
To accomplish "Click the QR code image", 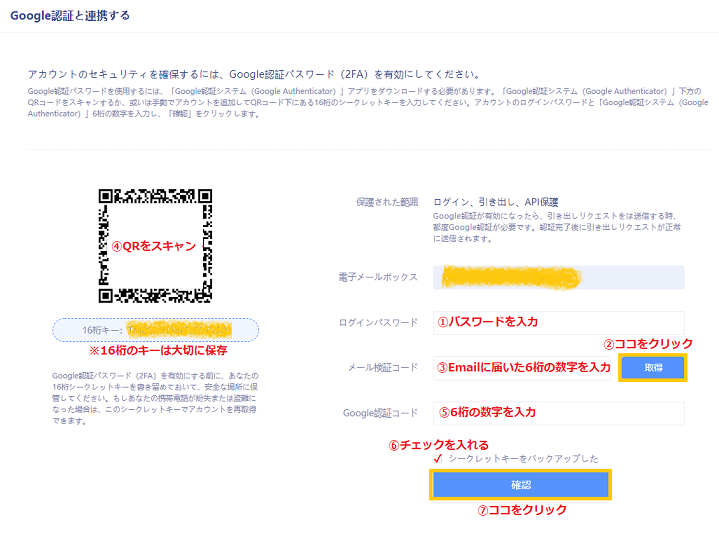I will [155, 246].
